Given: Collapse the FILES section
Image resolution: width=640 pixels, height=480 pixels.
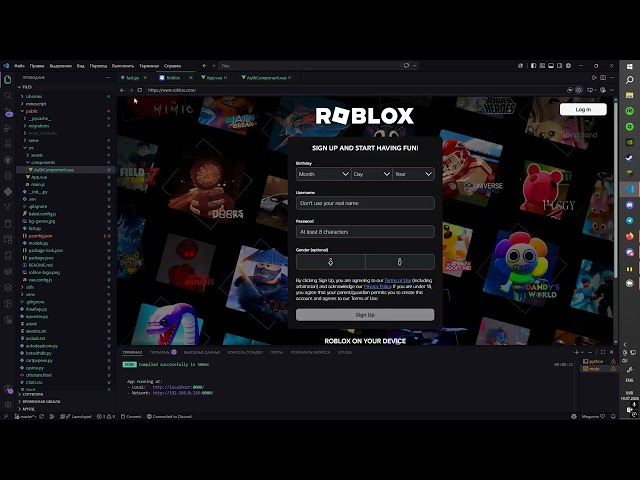Looking at the screenshot, I should coord(25,87).
